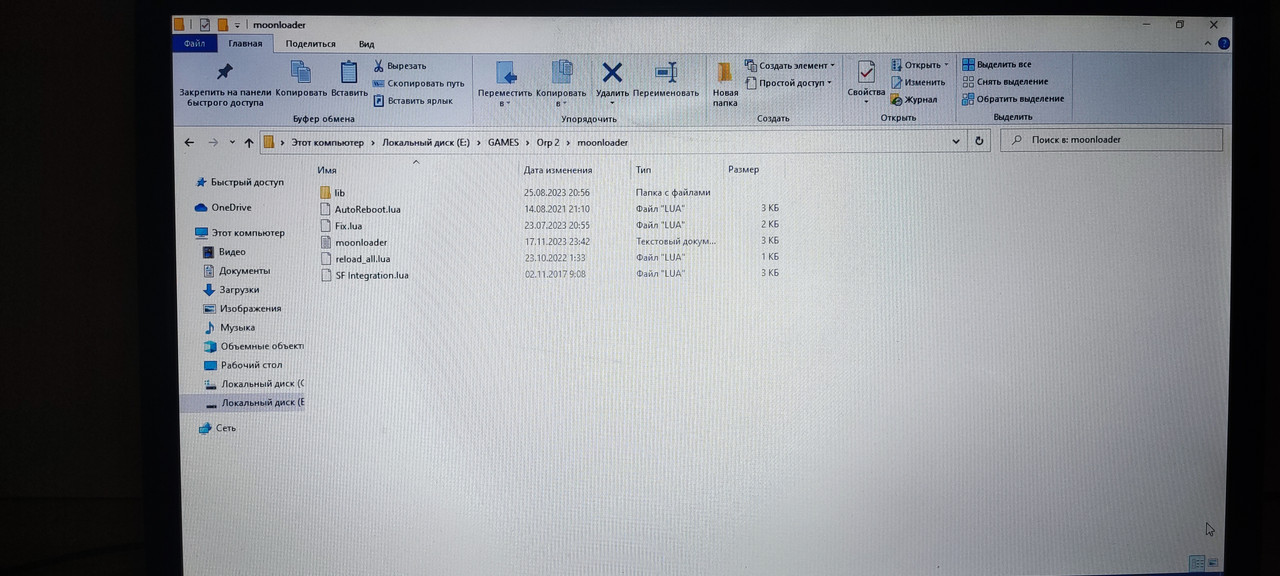Screen dimensions: 1280x576
Task: Select everything with Выделить все
Action: click(x=997, y=65)
